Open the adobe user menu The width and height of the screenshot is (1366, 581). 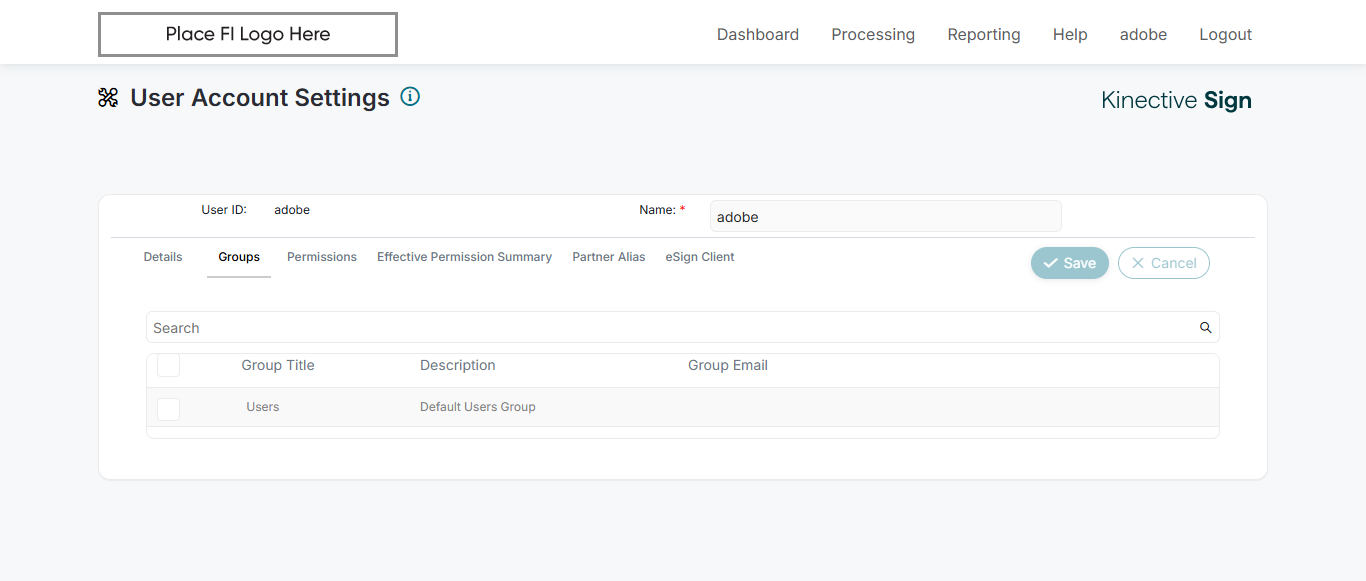(x=1143, y=35)
